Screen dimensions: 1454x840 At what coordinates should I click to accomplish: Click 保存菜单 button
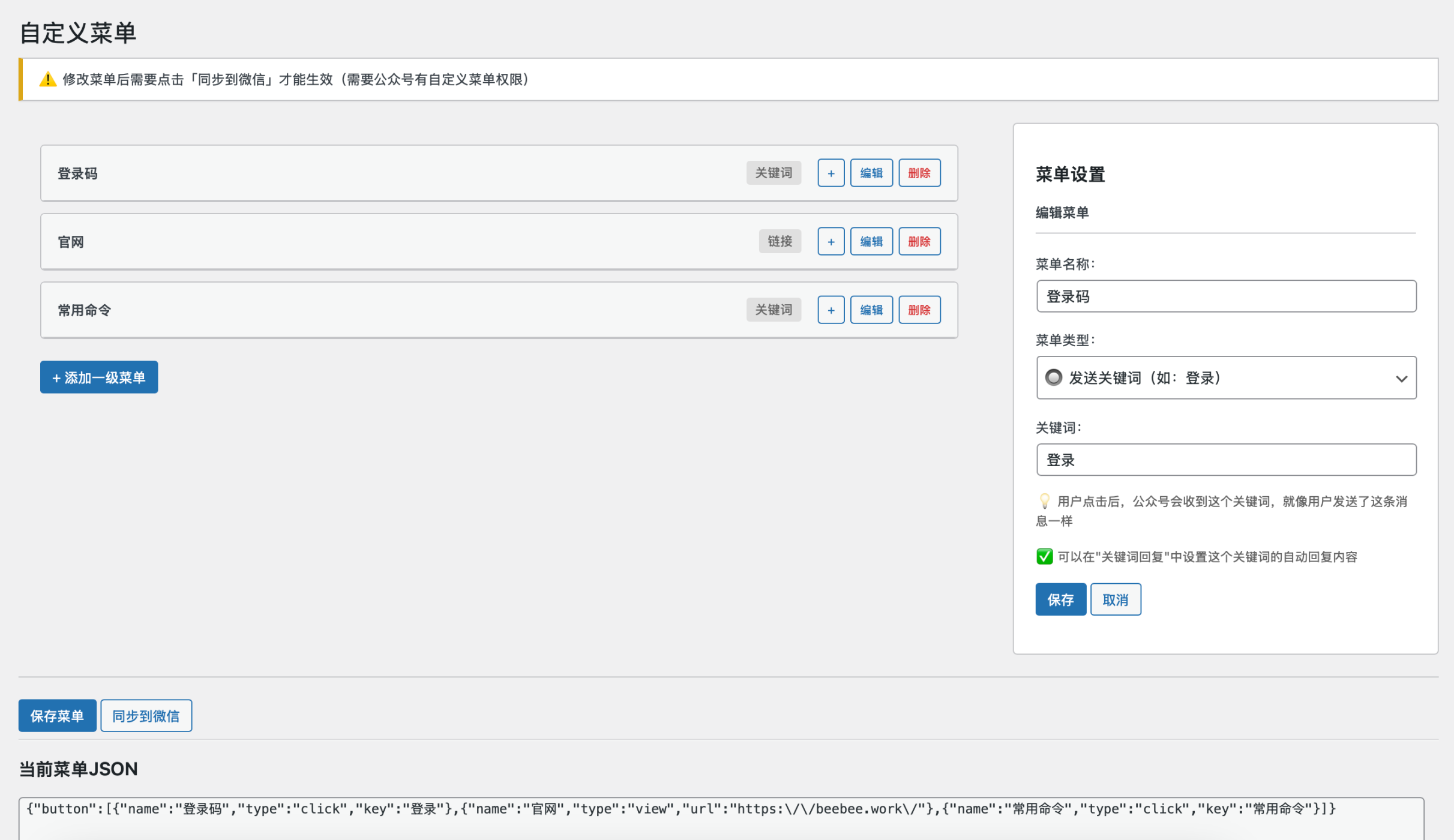pyautogui.click(x=57, y=715)
